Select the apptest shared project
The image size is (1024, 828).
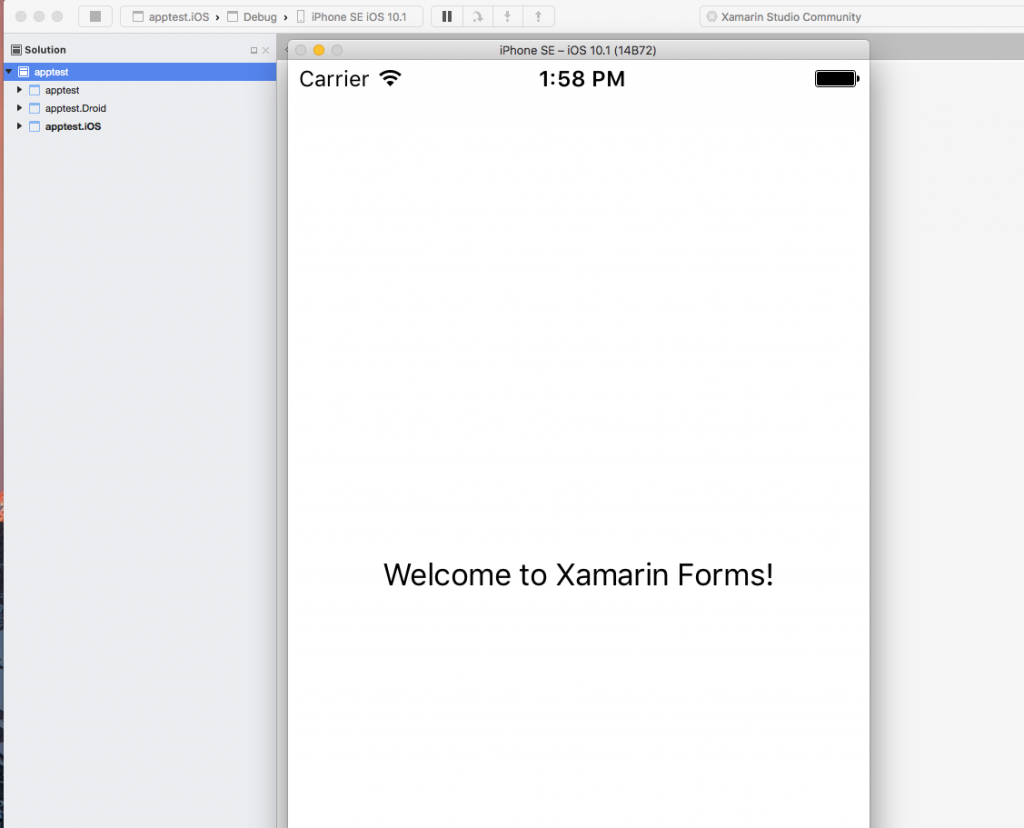pyautogui.click(x=62, y=90)
